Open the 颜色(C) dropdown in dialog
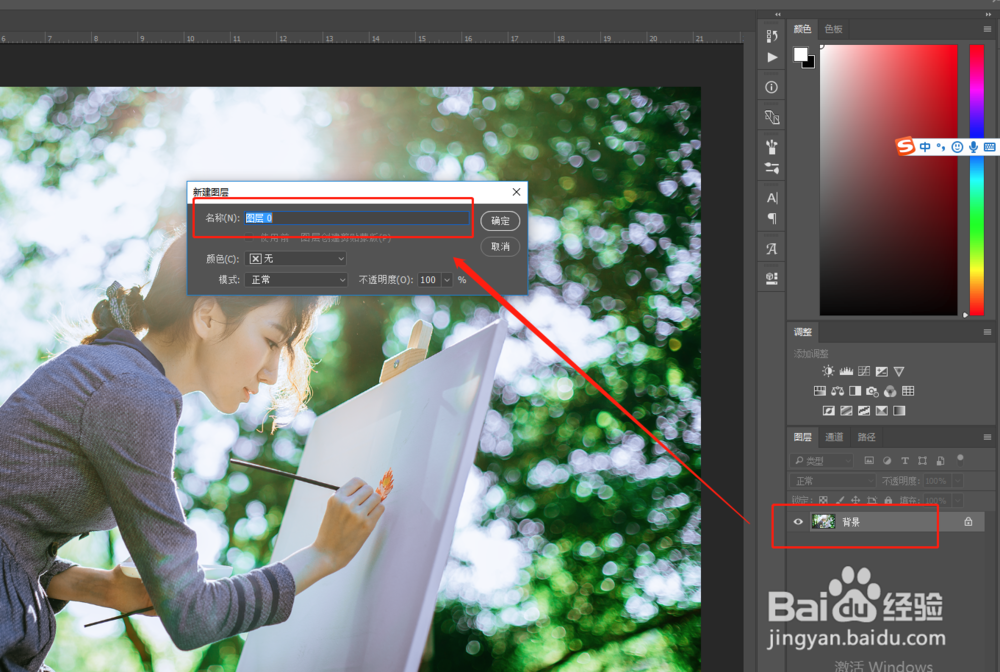 coord(296,258)
